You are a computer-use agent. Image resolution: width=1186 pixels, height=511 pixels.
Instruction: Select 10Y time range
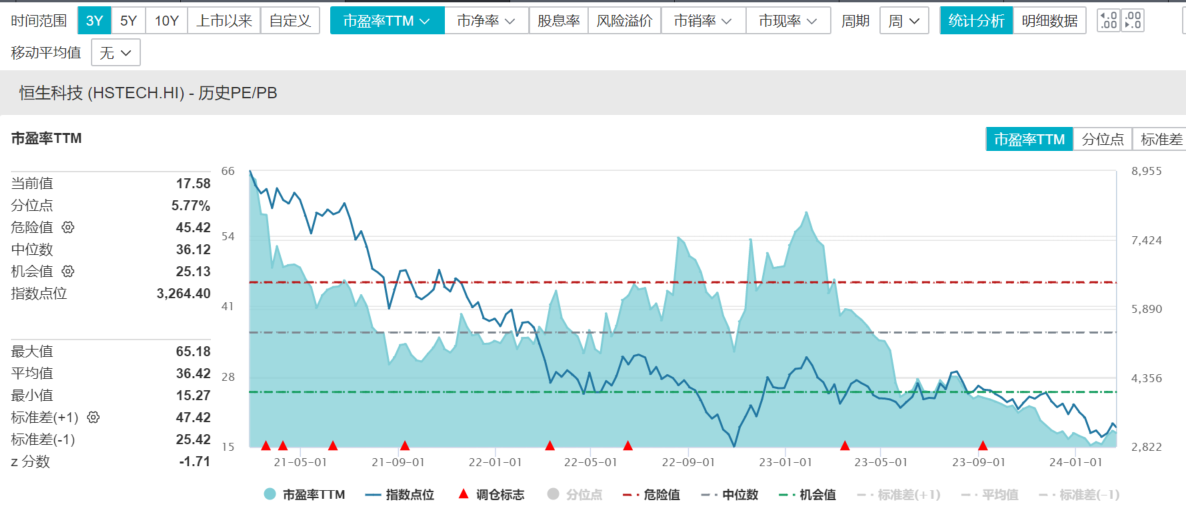click(166, 20)
